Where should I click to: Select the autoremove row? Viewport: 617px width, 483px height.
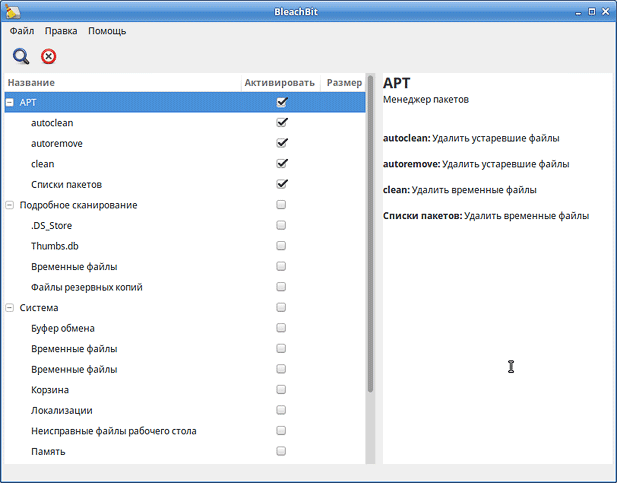coord(185,143)
